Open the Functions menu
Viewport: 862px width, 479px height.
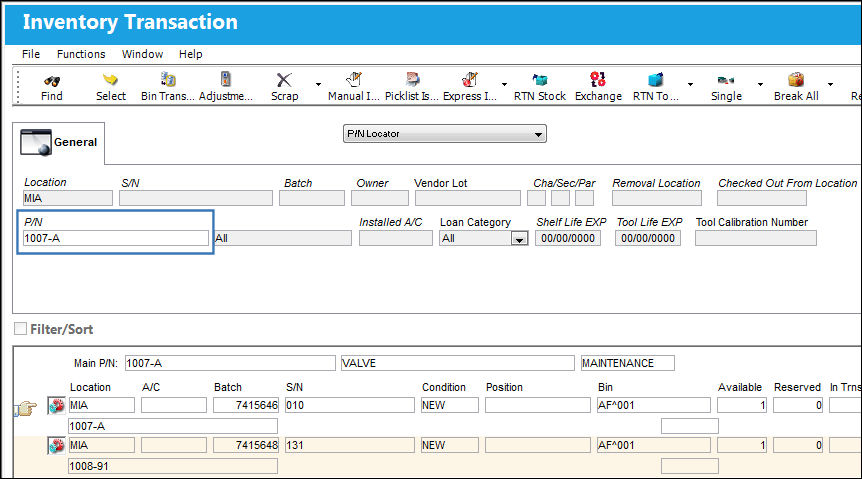pyautogui.click(x=81, y=54)
